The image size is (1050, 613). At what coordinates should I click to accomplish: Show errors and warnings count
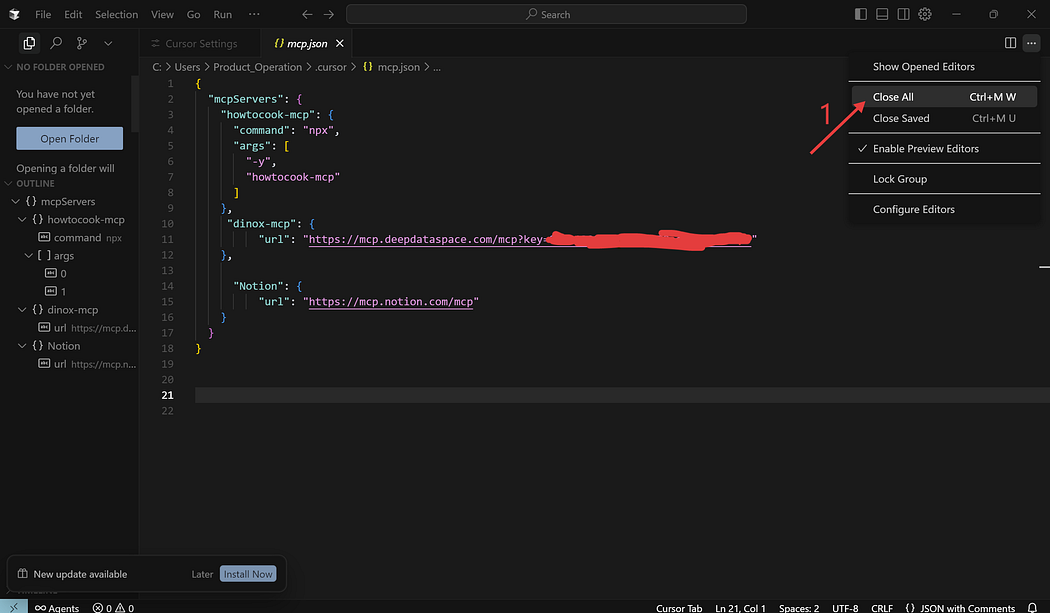113,608
